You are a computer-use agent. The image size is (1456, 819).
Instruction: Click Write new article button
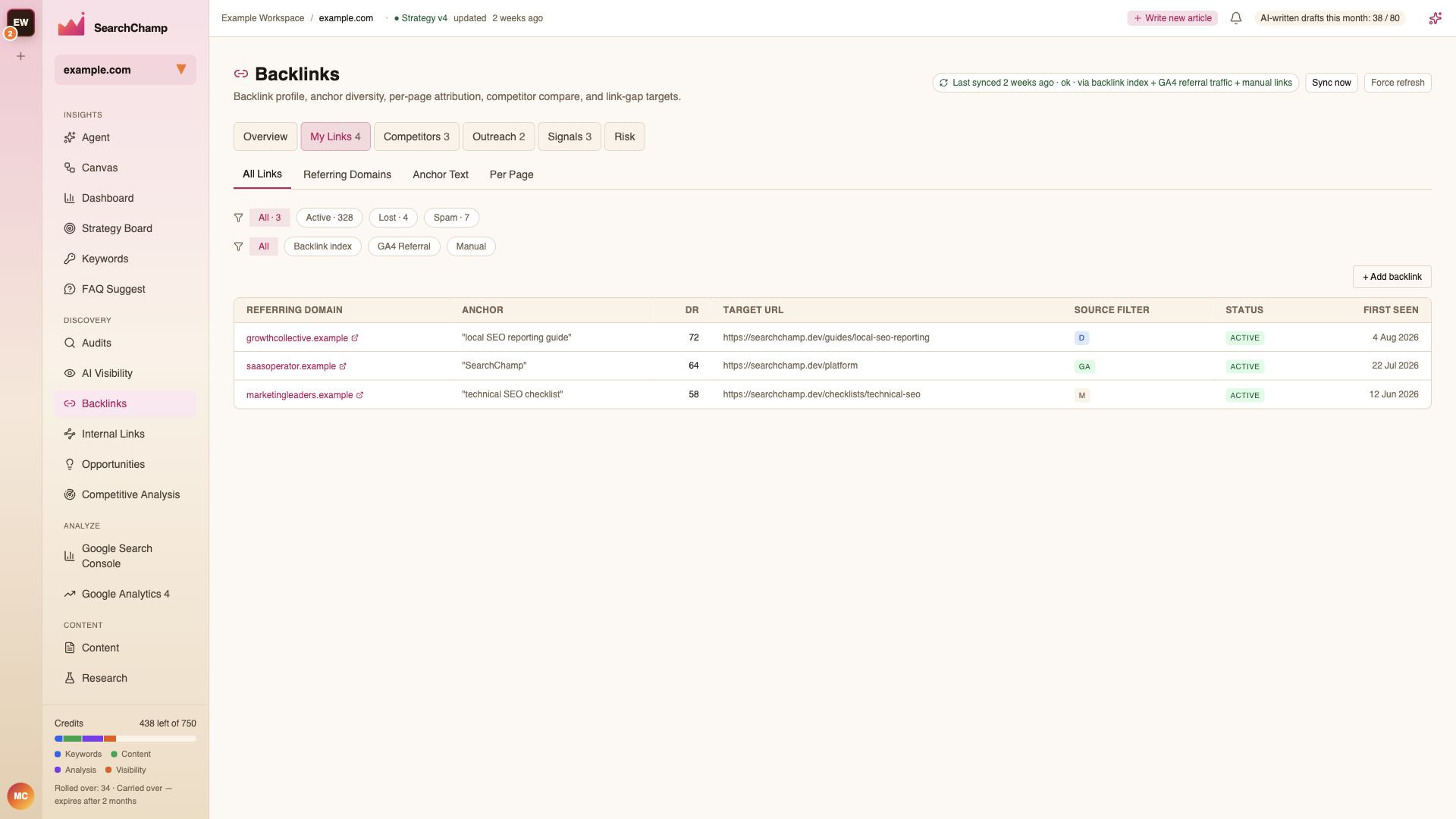[1172, 18]
